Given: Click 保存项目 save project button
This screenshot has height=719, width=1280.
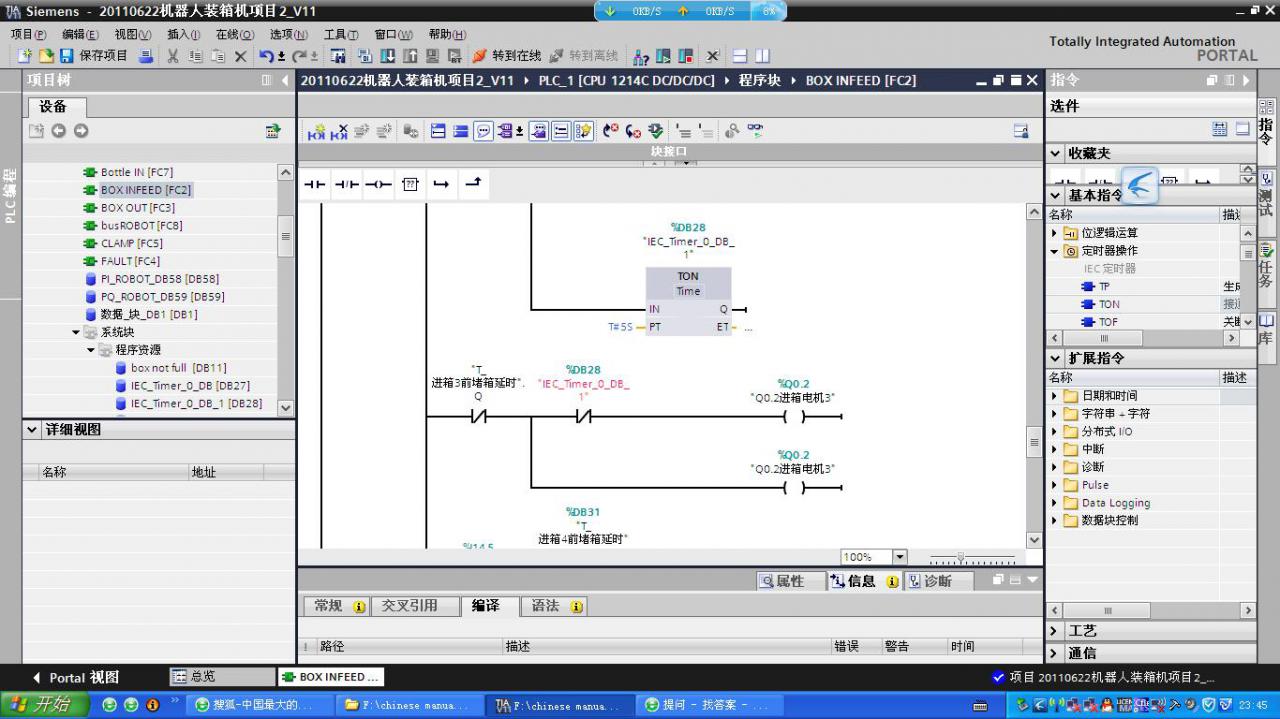Looking at the screenshot, I should [x=95, y=56].
